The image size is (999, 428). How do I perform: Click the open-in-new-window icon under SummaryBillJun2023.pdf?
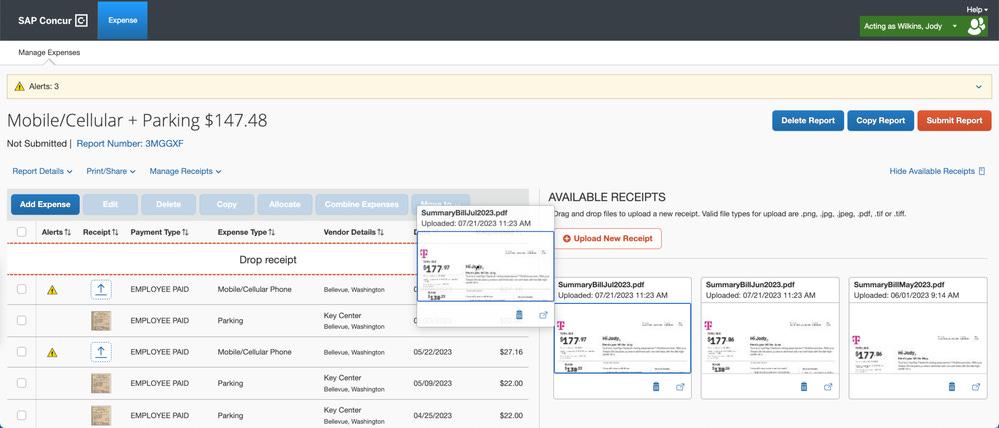pyautogui.click(x=828, y=387)
